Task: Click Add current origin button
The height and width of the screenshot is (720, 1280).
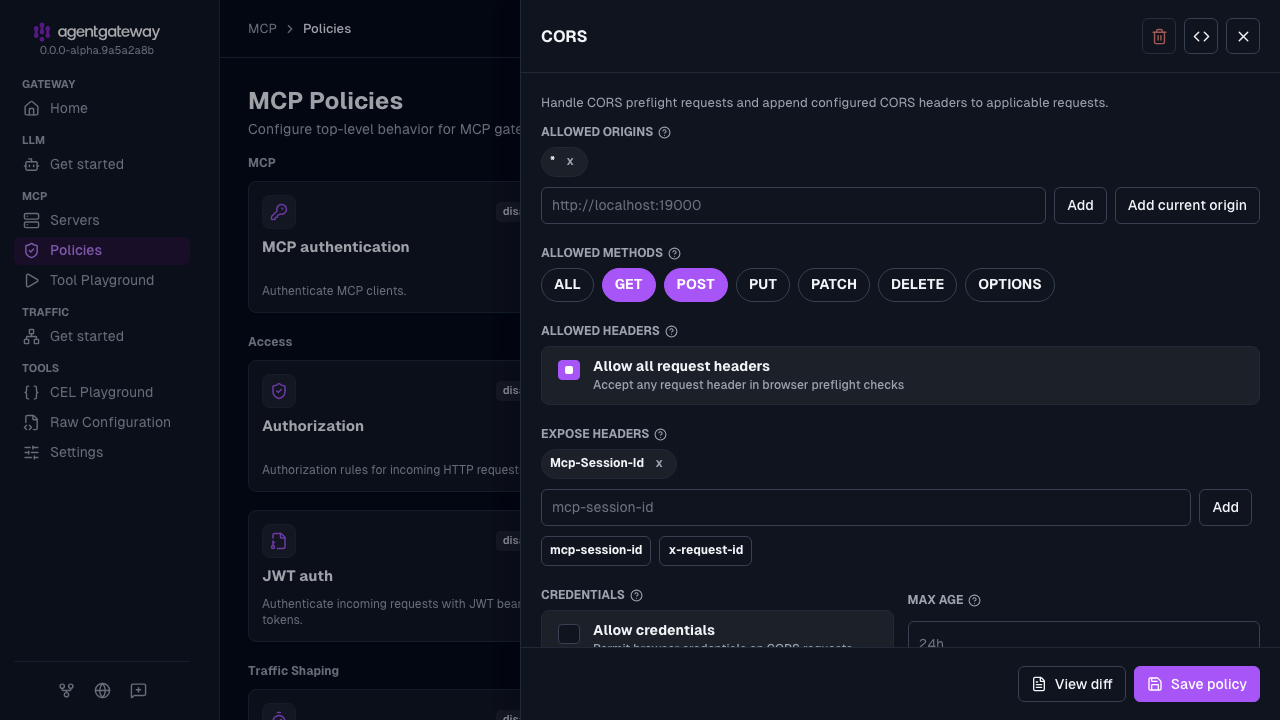Action: click(1187, 205)
